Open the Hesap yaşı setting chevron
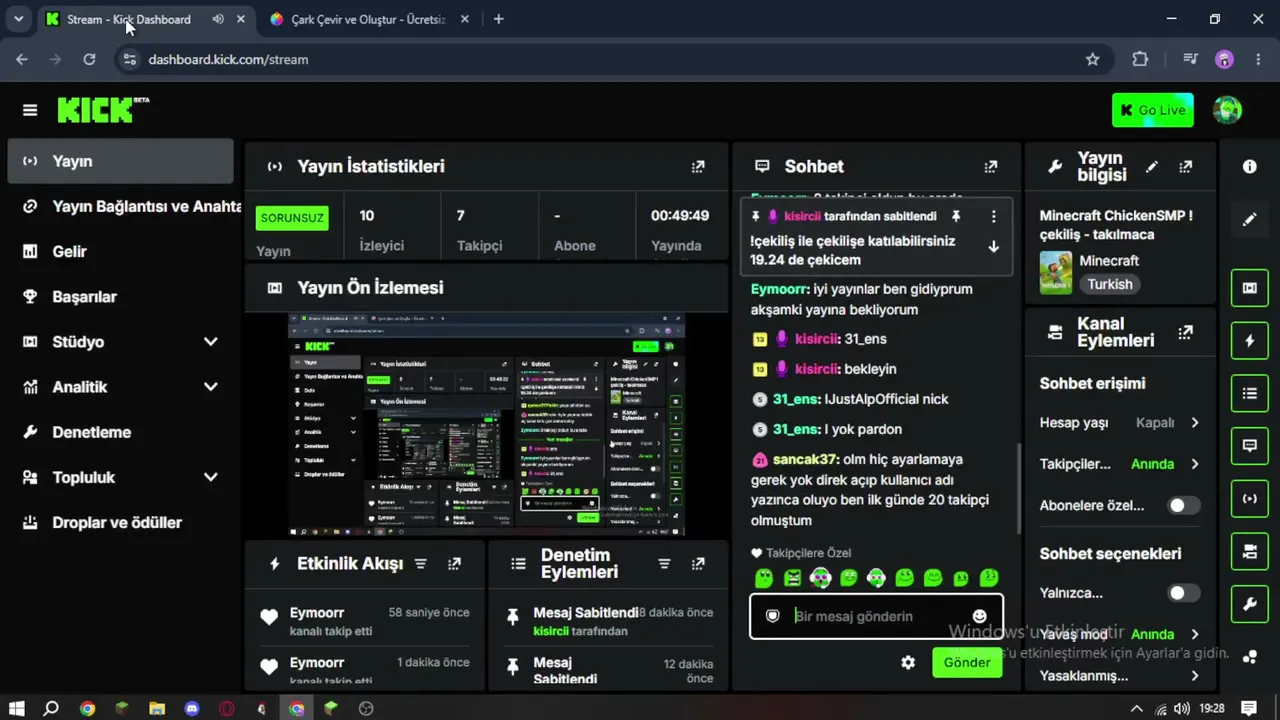Viewport: 1280px width, 720px height. click(1194, 423)
